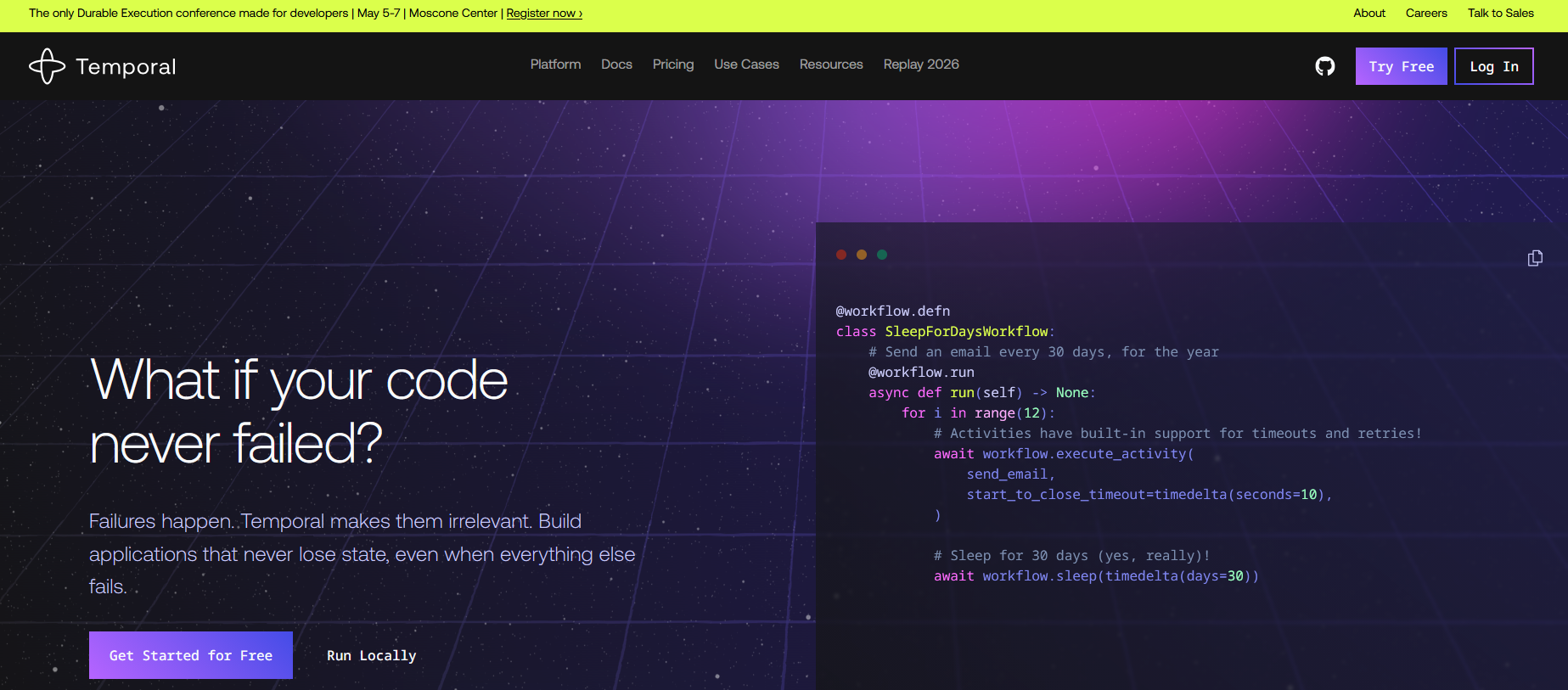This screenshot has width=1568, height=690.
Task: Visit the Careers page link
Action: (1426, 14)
